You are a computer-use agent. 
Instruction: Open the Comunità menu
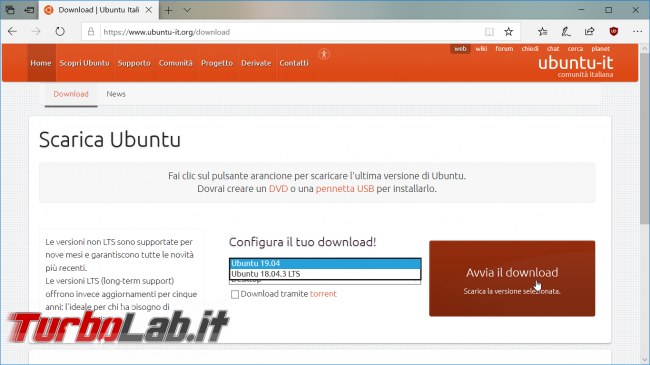click(176, 63)
